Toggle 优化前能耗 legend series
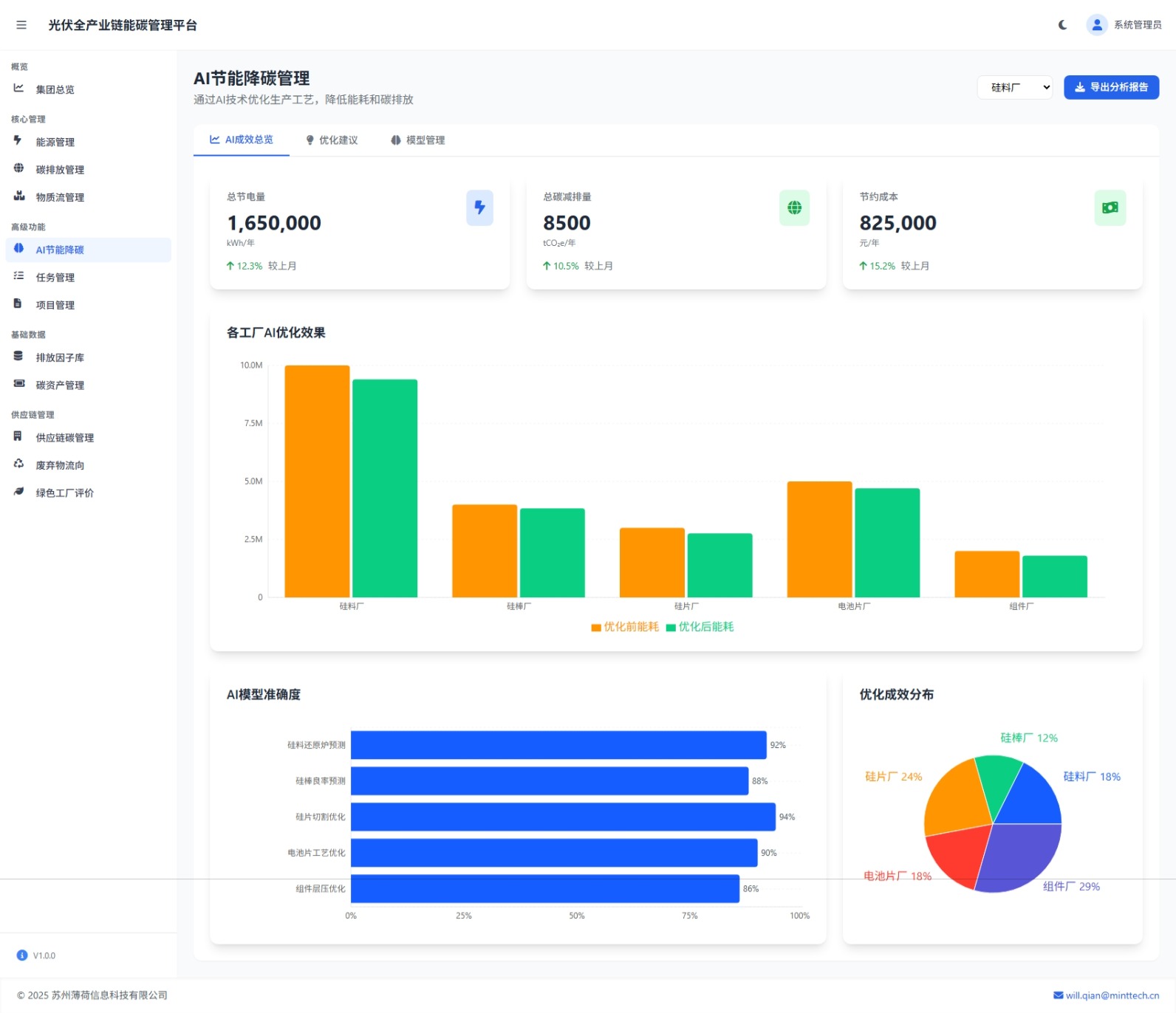1176x1013 pixels. tap(625, 627)
